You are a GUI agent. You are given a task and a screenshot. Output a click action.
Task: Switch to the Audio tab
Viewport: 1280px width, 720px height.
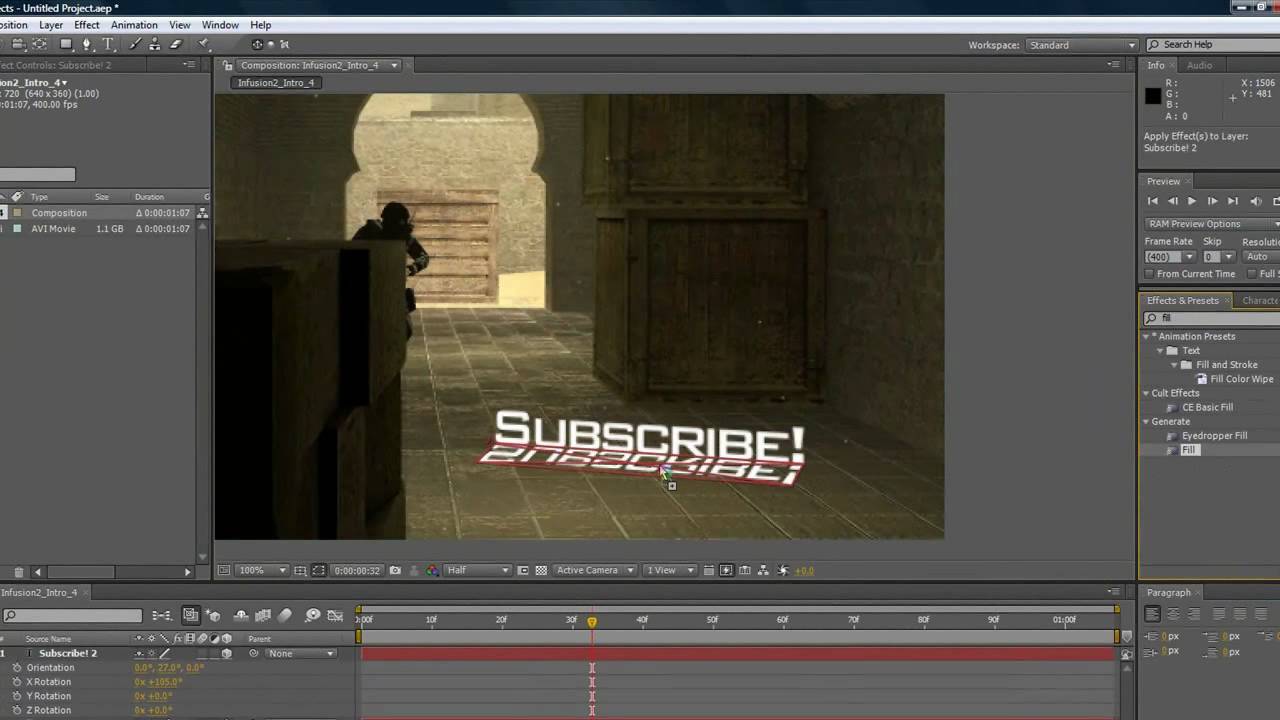[x=1199, y=65]
